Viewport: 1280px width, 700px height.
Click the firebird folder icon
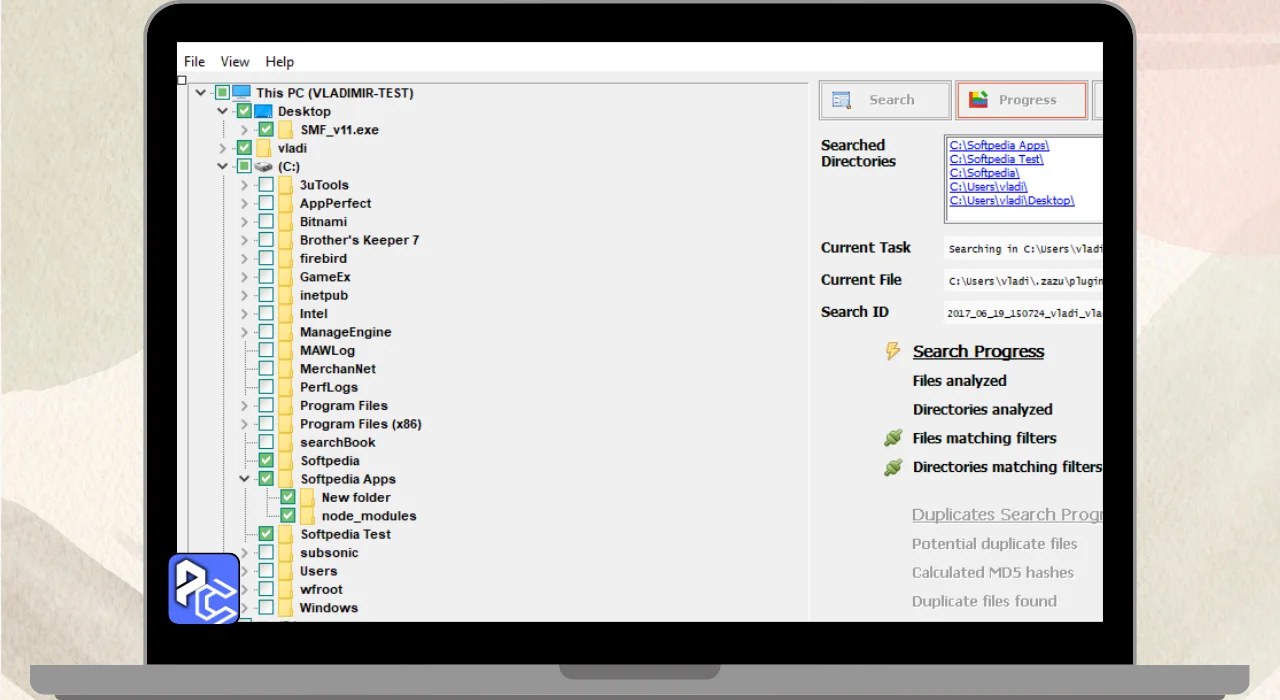coord(286,258)
